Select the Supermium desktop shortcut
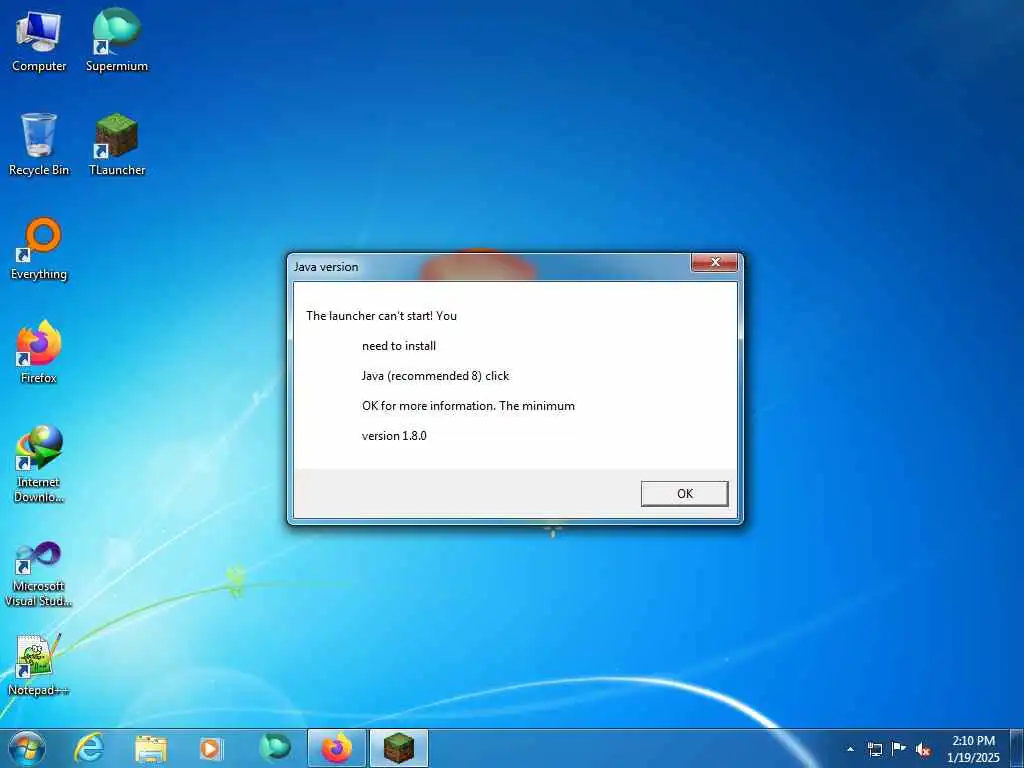The image size is (1024, 768). click(117, 41)
